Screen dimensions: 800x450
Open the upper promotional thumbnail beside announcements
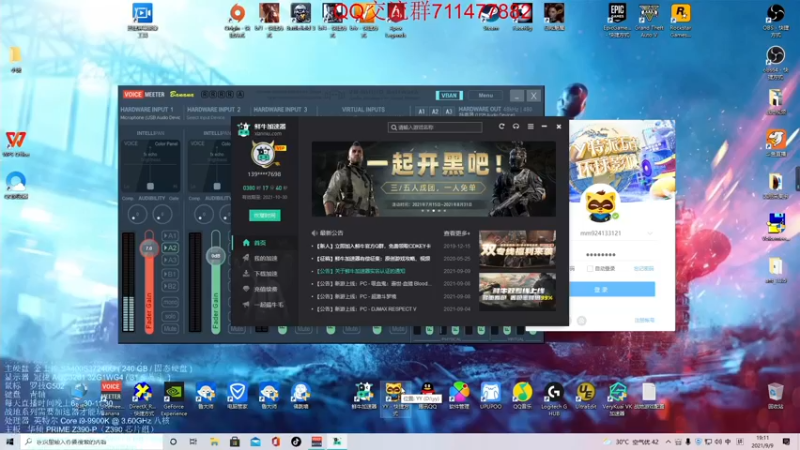517,248
